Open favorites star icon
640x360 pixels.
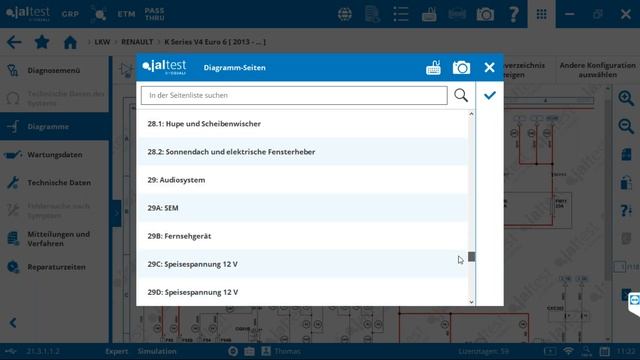click(x=42, y=42)
